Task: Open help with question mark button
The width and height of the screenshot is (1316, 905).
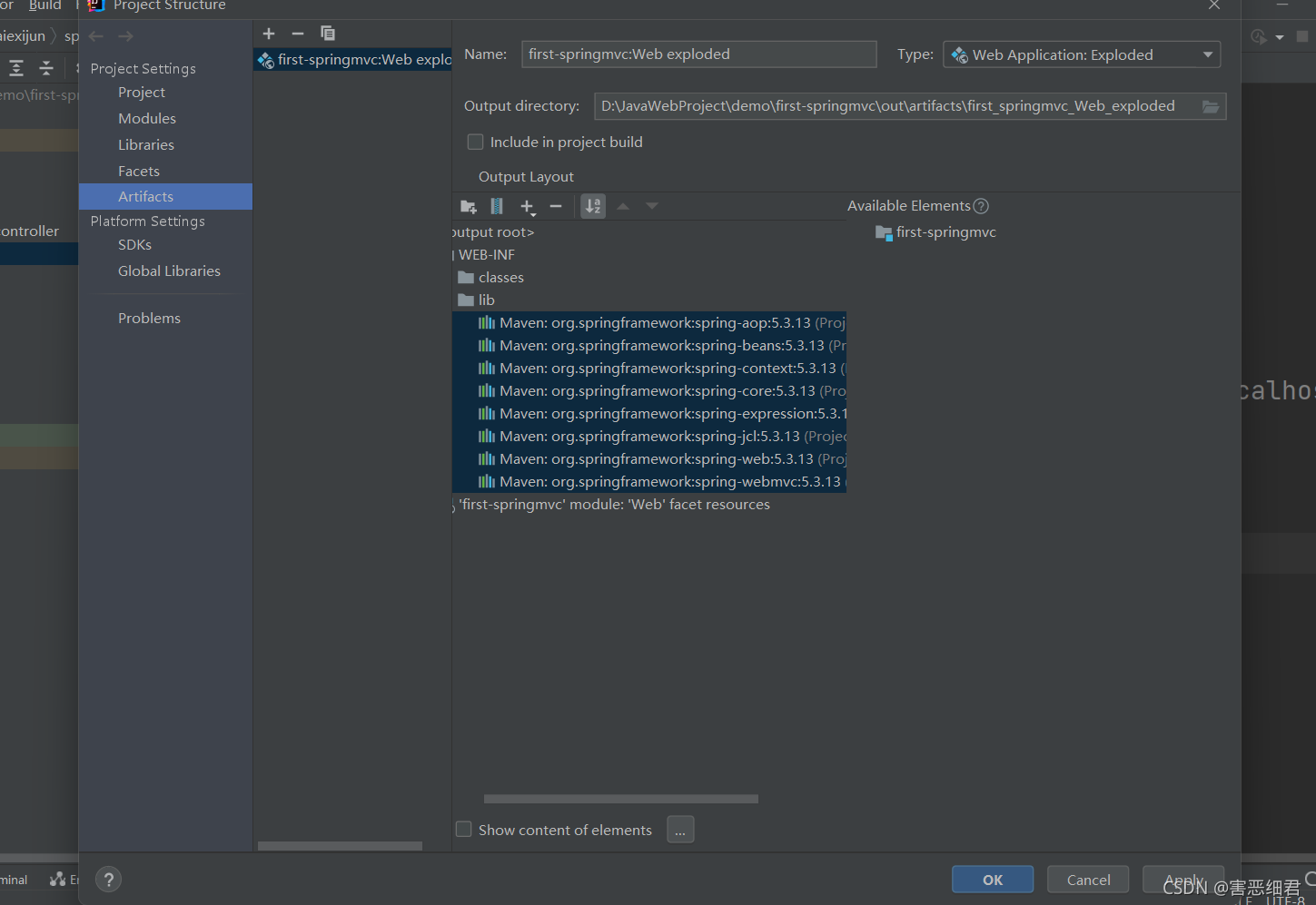Action: coord(108,879)
